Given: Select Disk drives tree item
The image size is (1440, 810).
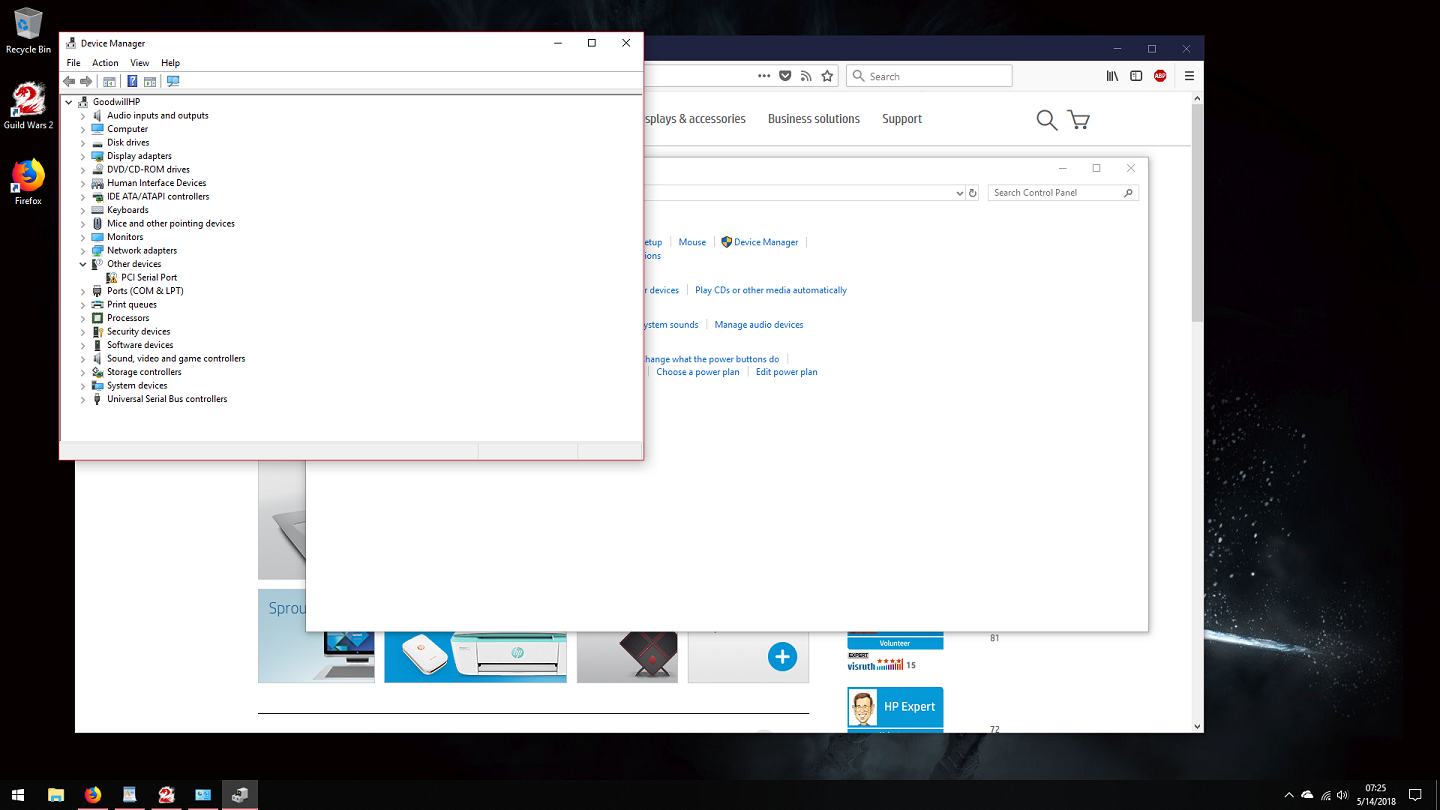Looking at the screenshot, I should click(128, 143).
